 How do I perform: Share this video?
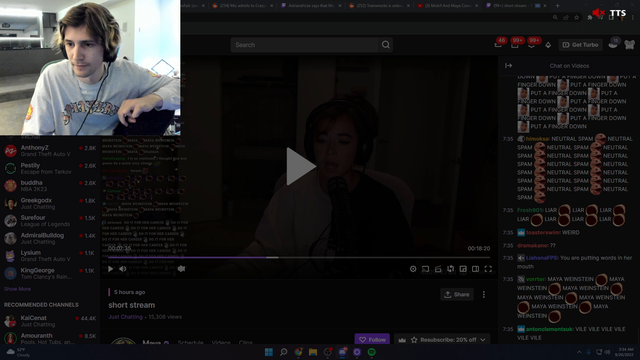457,294
